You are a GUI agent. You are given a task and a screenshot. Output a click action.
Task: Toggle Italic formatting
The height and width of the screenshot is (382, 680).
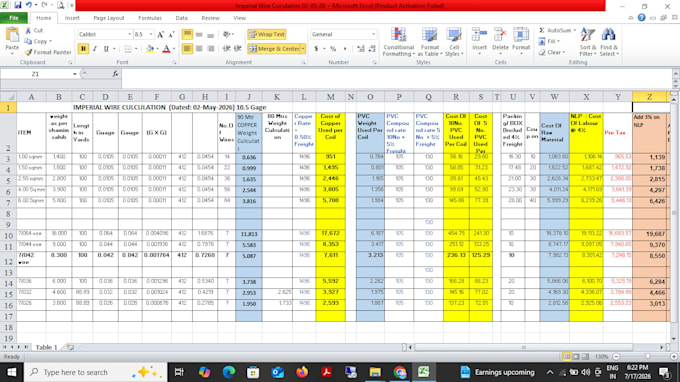point(95,49)
